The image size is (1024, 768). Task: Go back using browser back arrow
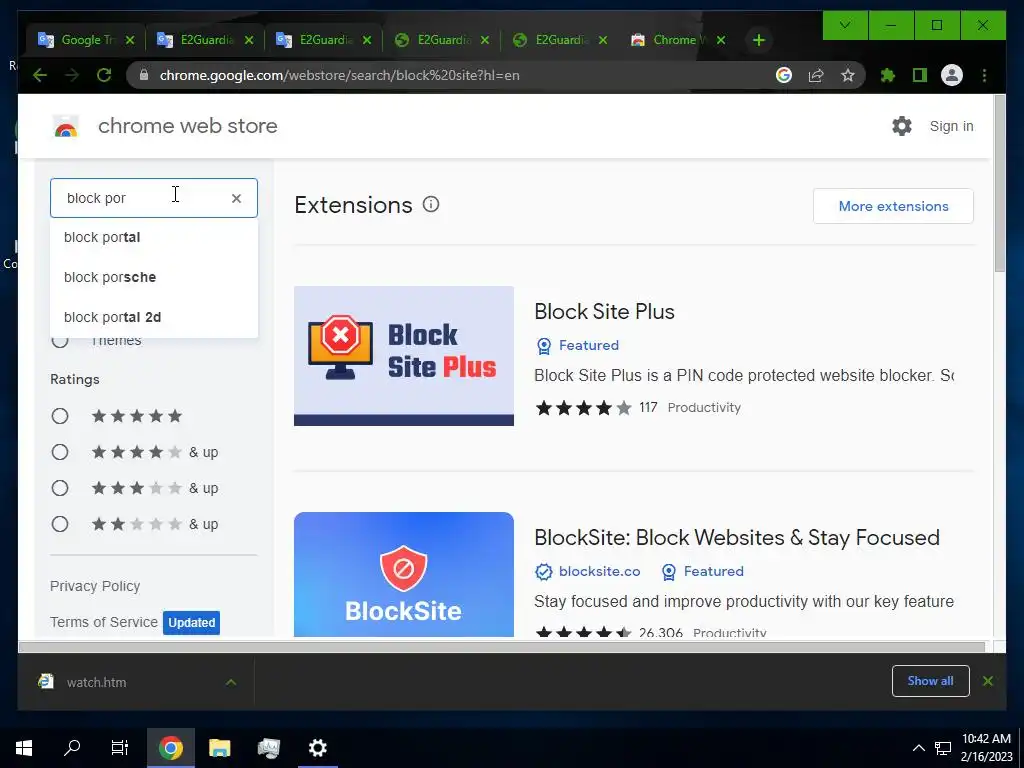click(40, 75)
